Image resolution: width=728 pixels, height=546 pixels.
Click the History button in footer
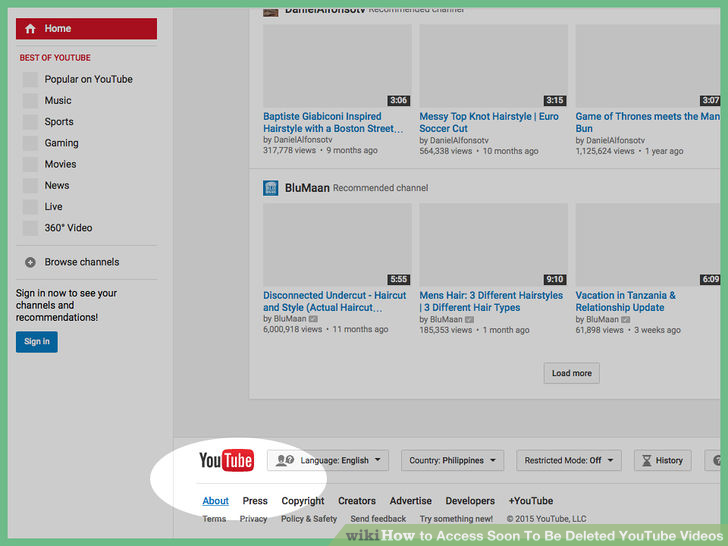[x=663, y=461]
